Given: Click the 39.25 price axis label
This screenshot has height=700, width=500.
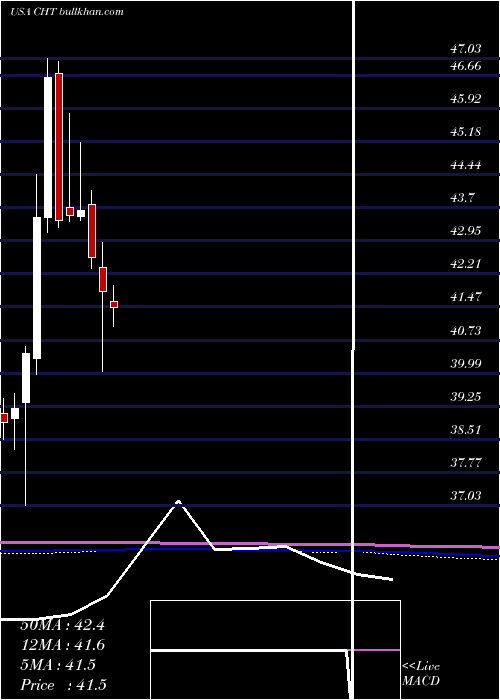Looking at the screenshot, I should (466, 396).
